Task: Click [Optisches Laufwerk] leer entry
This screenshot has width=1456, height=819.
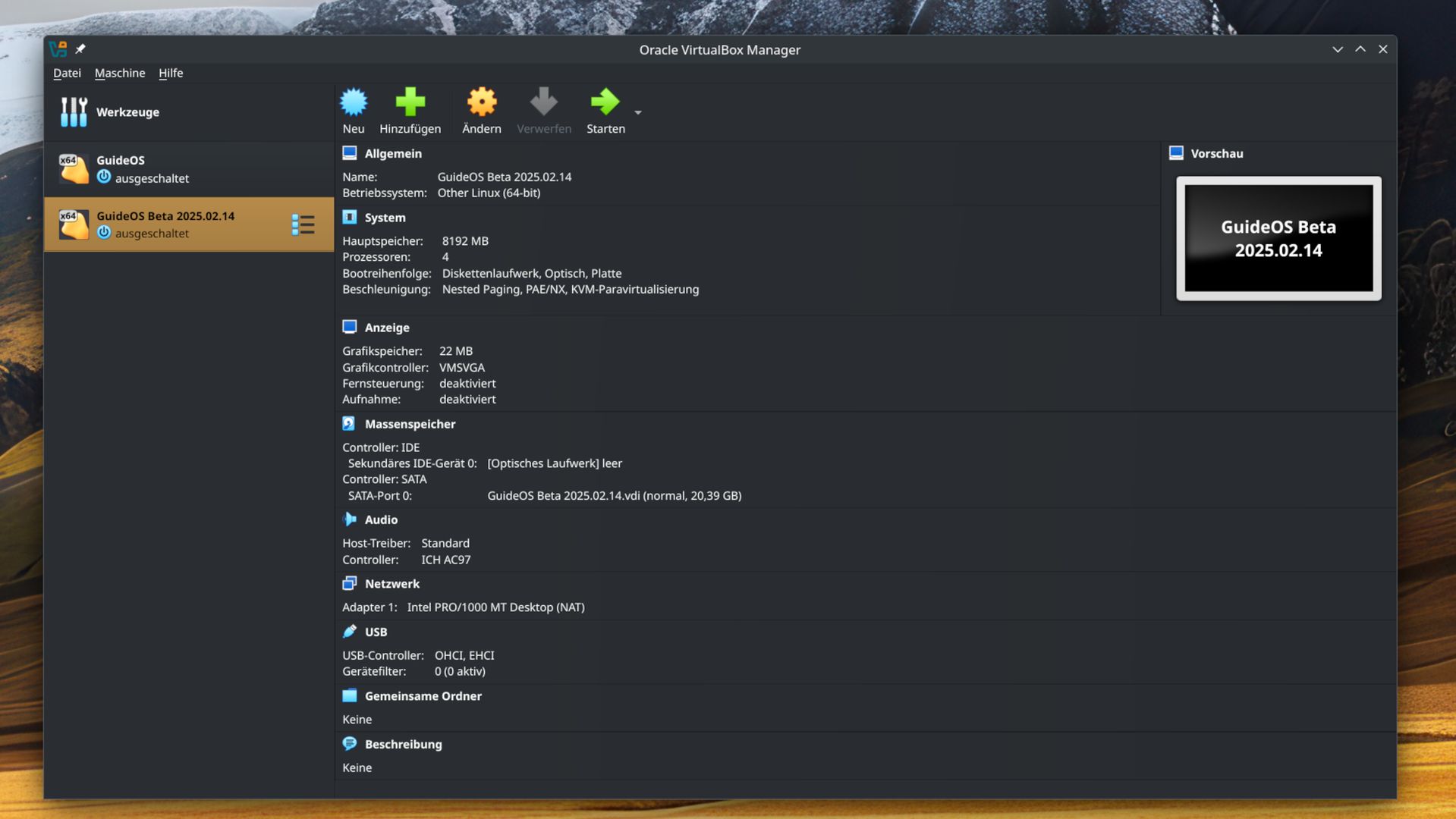Action: click(555, 463)
